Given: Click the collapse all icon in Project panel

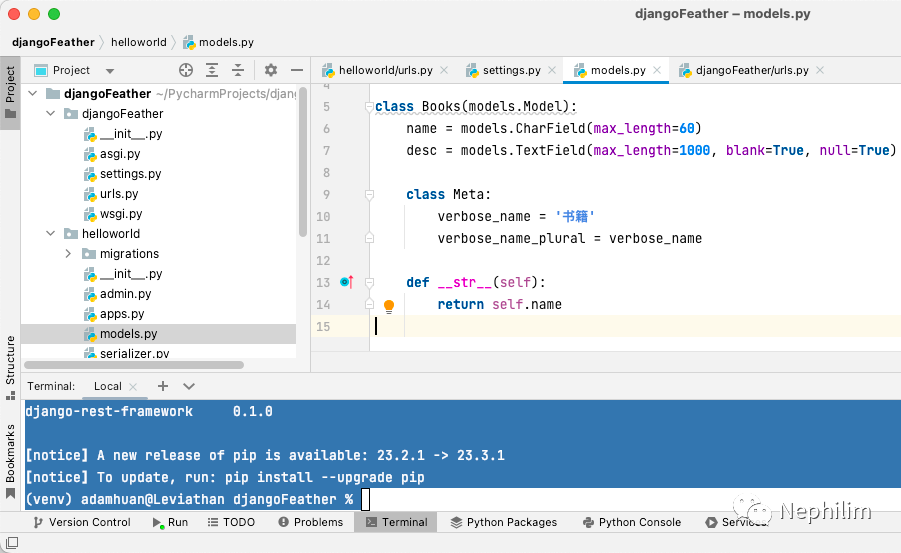Looking at the screenshot, I should (x=238, y=70).
